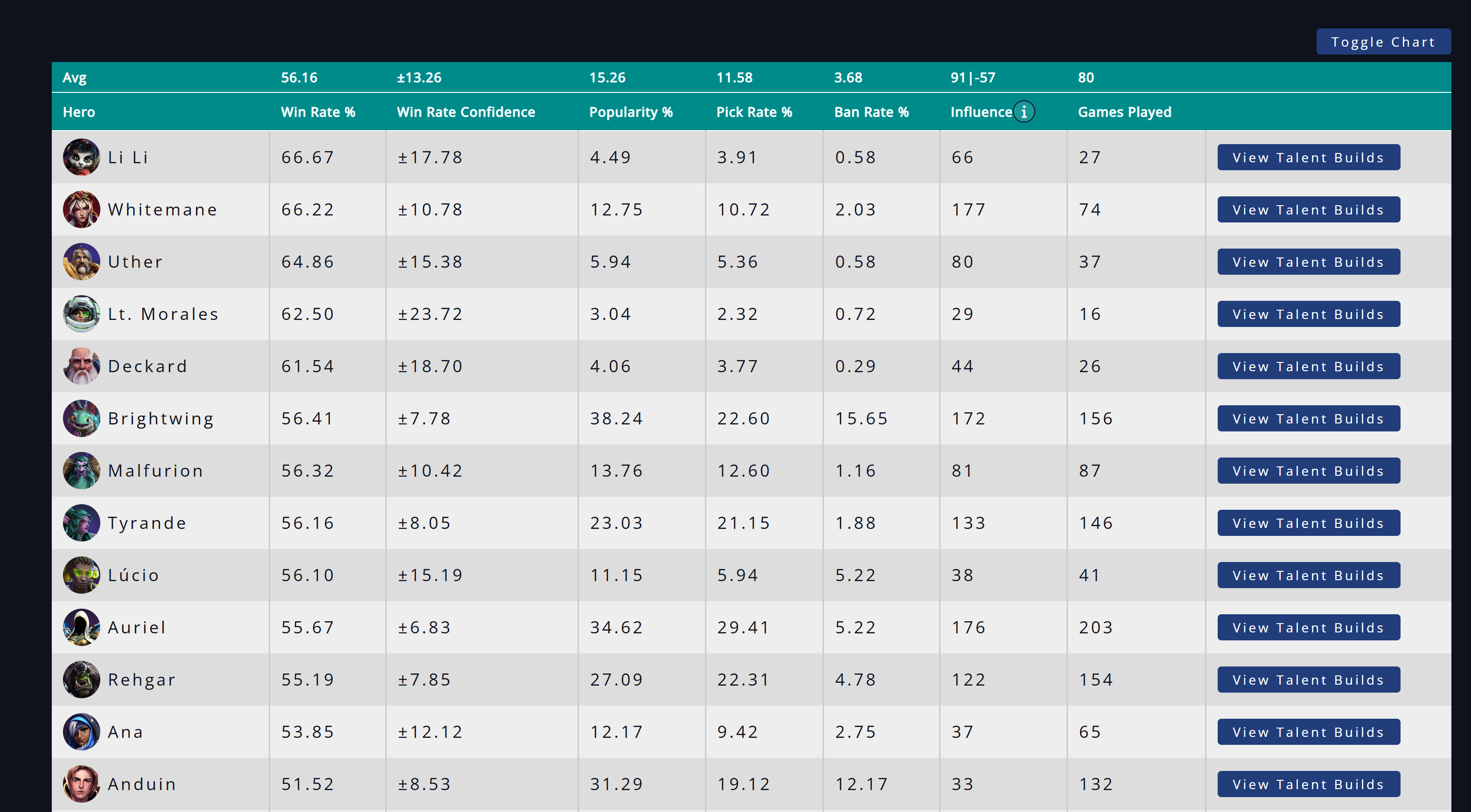This screenshot has width=1471, height=812.
Task: Sort by Games Played column header
Action: click(x=1124, y=112)
